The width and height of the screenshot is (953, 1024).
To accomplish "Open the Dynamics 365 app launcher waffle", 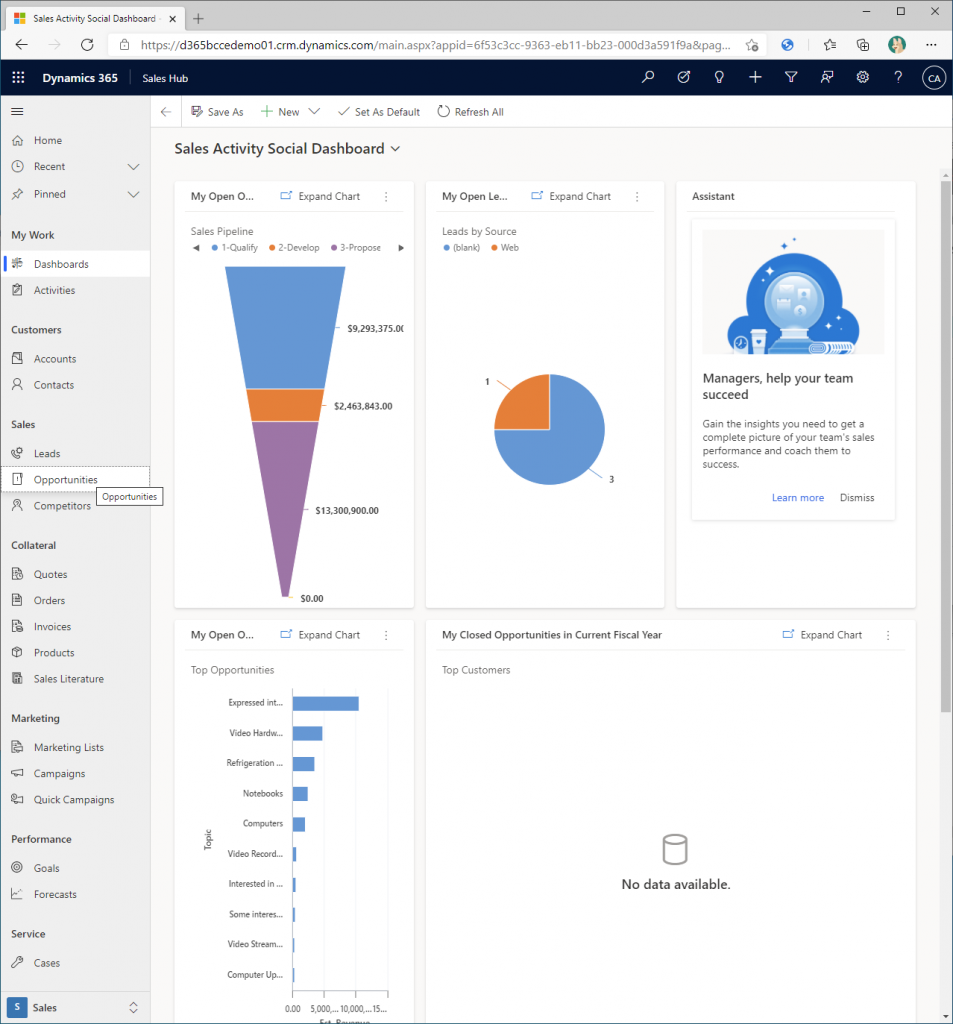I will tap(18, 78).
